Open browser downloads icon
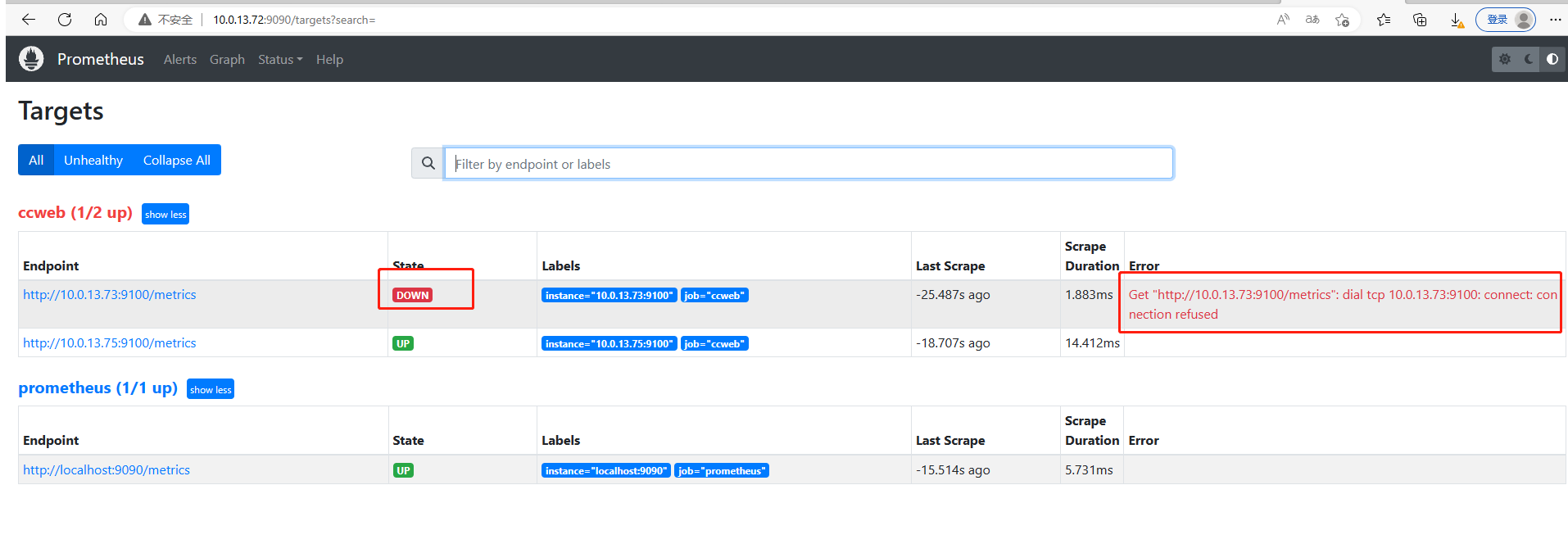This screenshot has width=1568, height=544. click(x=1457, y=20)
